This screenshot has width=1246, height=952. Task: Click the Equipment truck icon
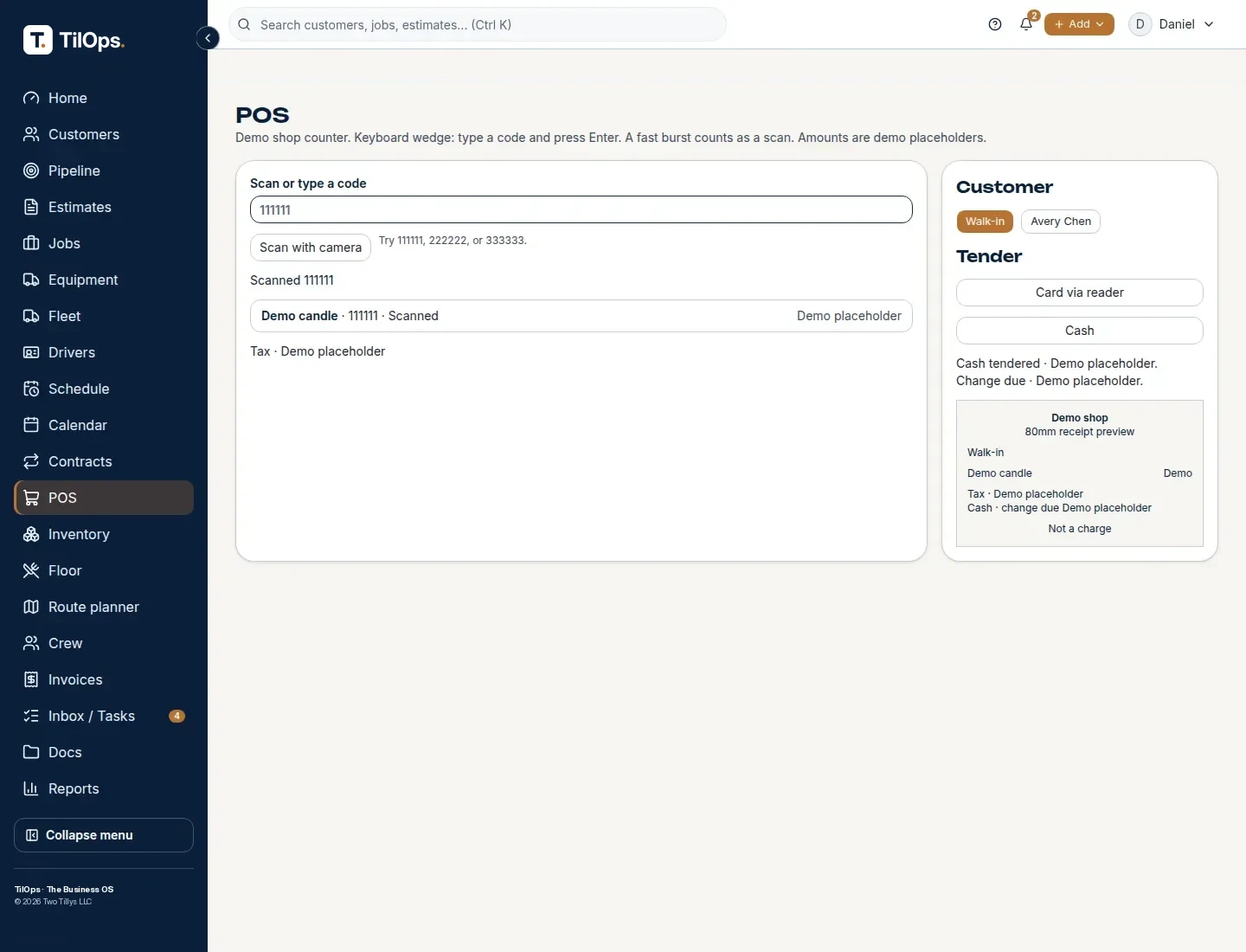click(31, 280)
